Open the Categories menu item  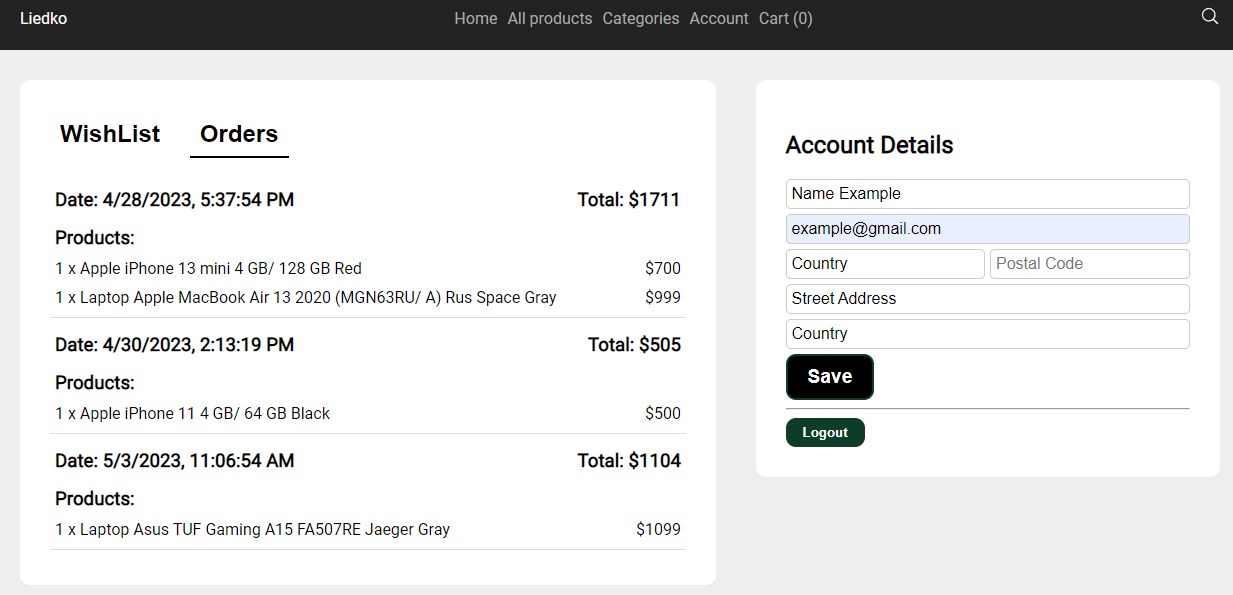tap(640, 18)
